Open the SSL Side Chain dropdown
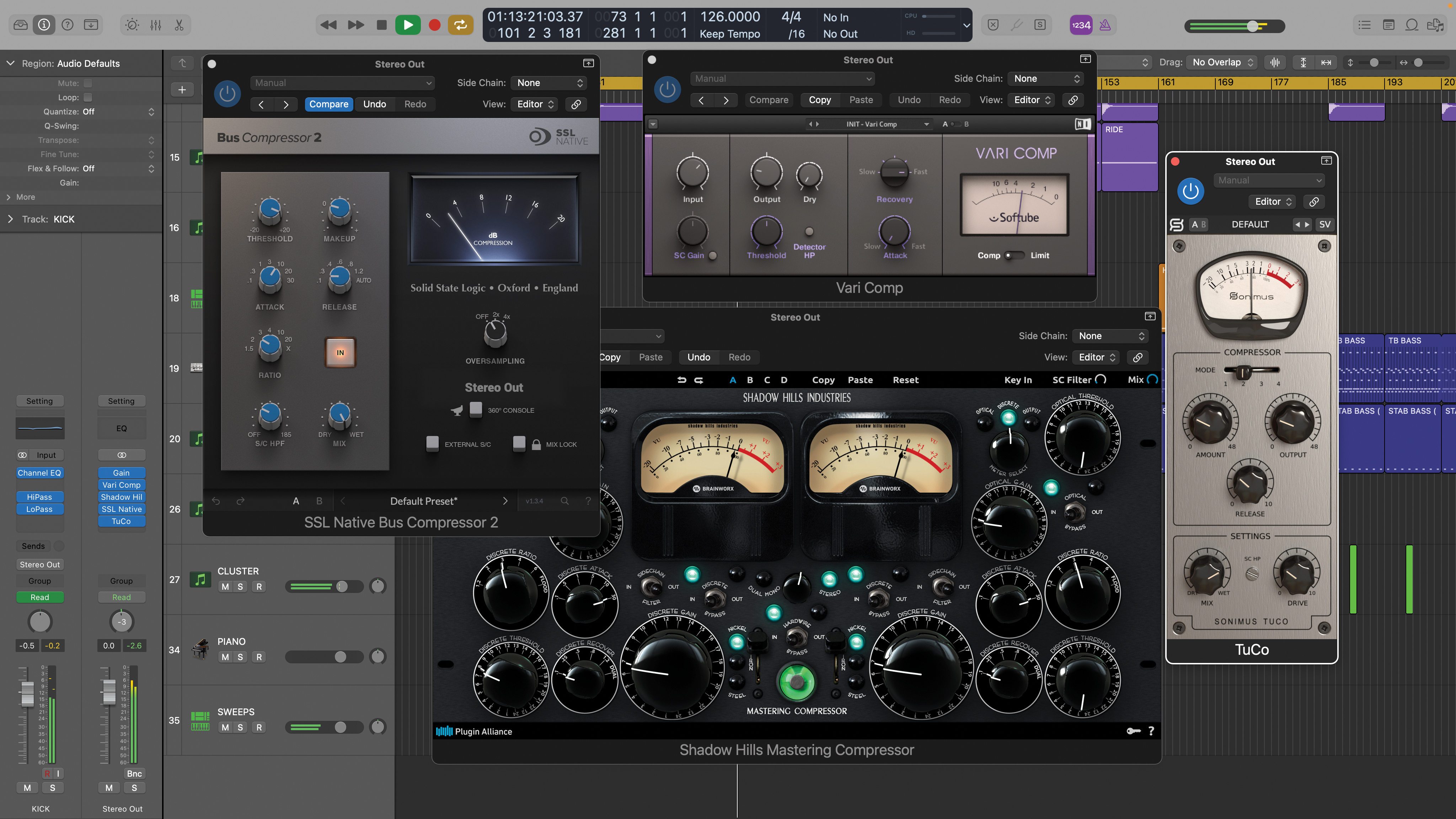This screenshot has height=819, width=1456. coord(549,82)
